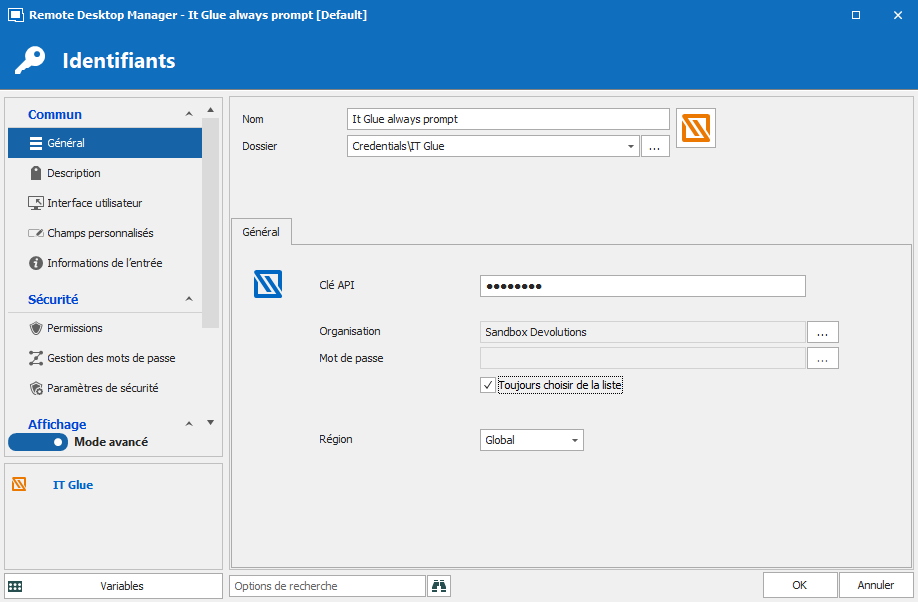
Task: Select the Général tab
Action: pos(261,231)
